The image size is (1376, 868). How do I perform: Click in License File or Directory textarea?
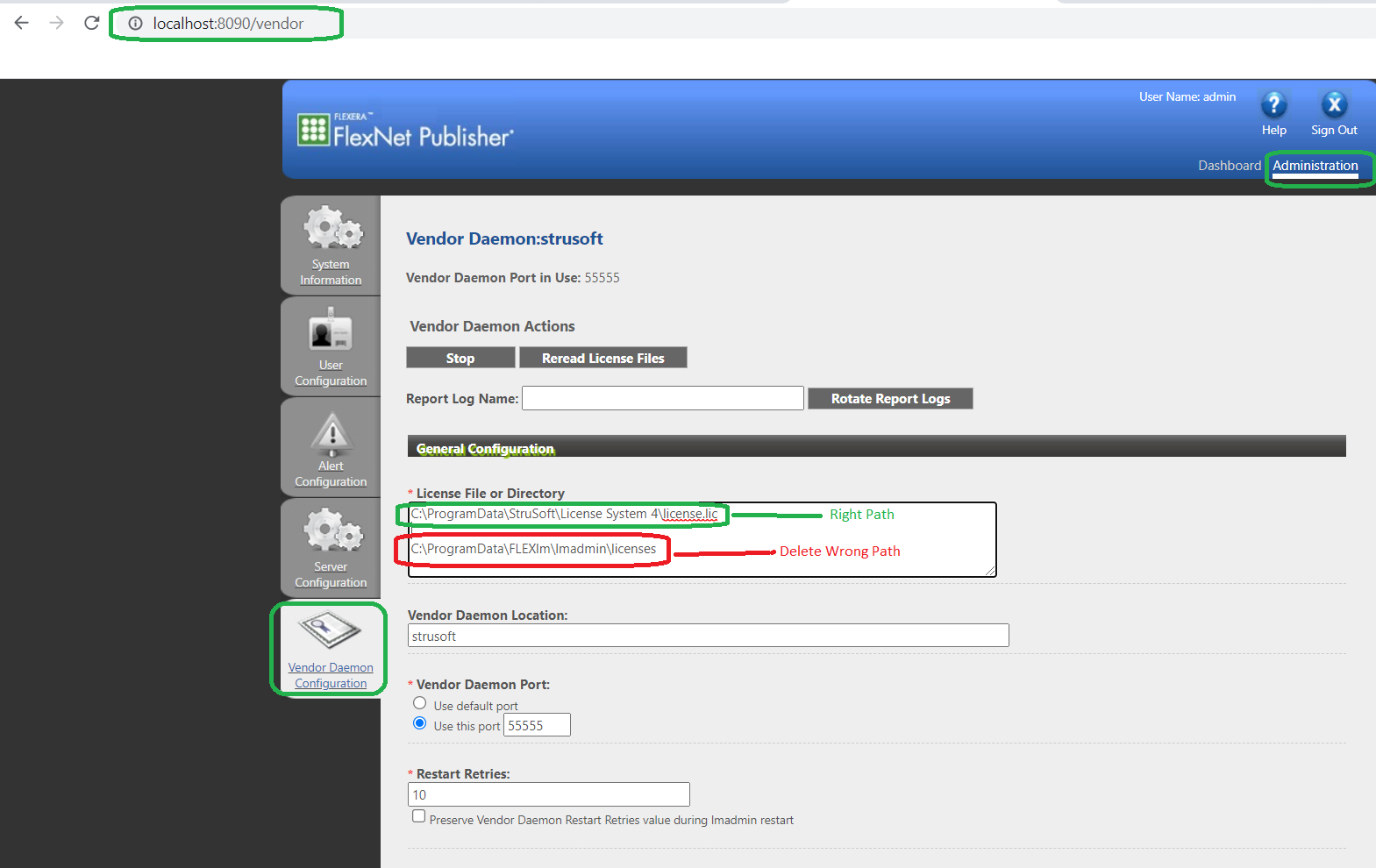pos(702,539)
